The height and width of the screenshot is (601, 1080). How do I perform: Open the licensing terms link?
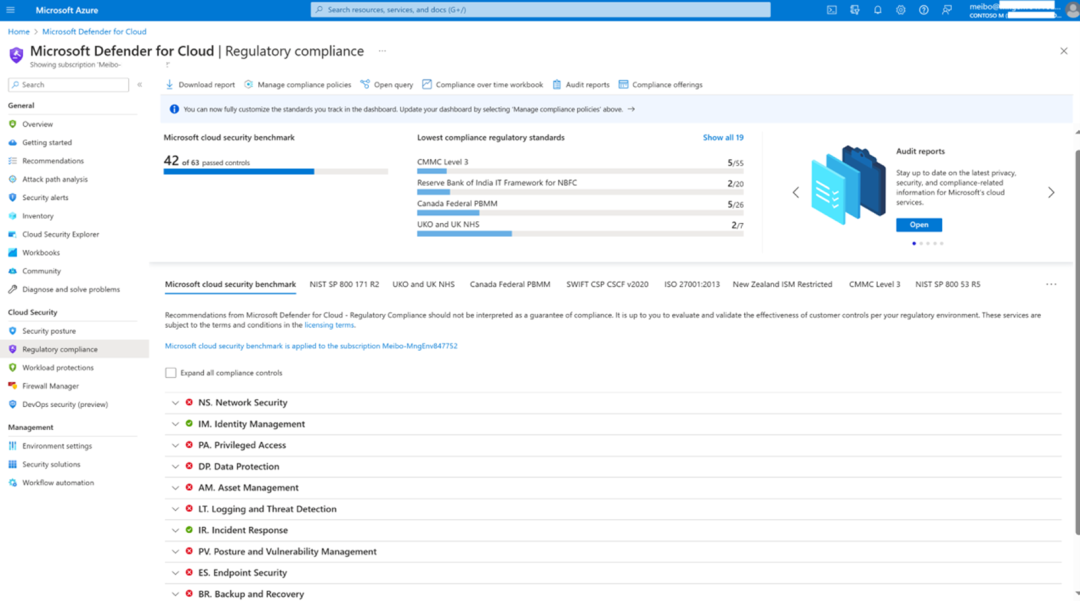(x=329, y=325)
